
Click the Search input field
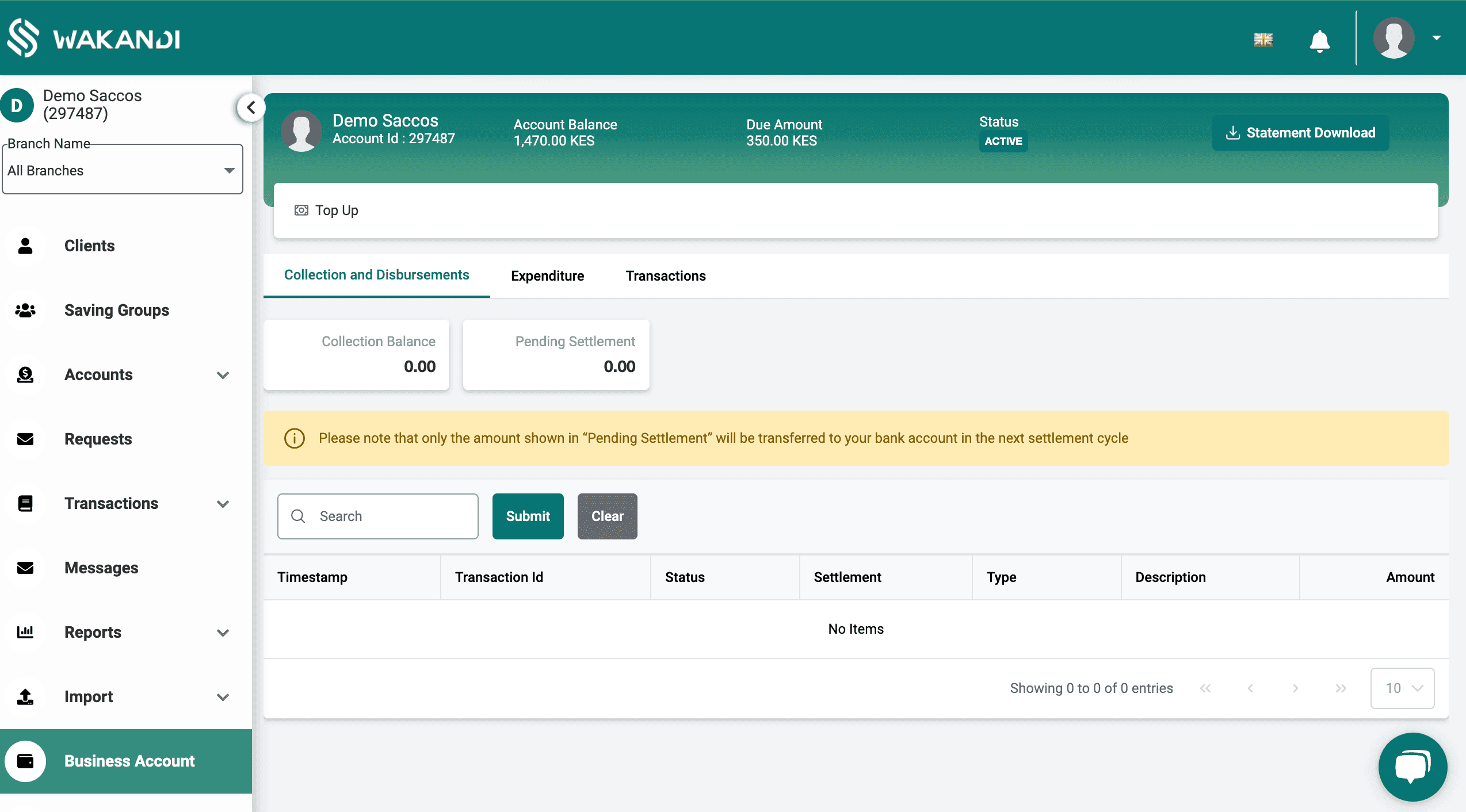378,516
